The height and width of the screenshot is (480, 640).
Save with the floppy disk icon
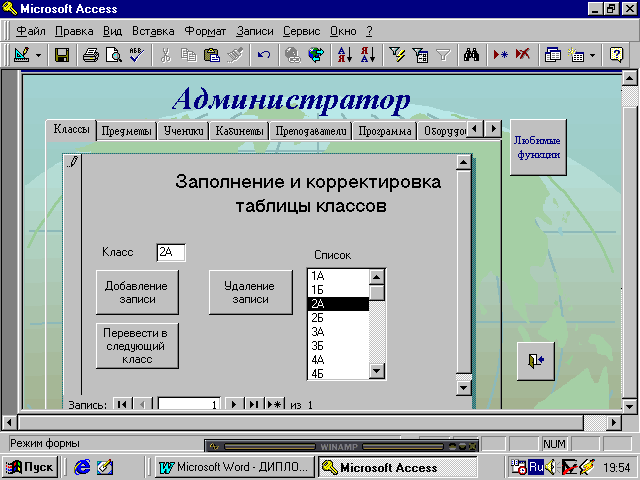click(62, 55)
